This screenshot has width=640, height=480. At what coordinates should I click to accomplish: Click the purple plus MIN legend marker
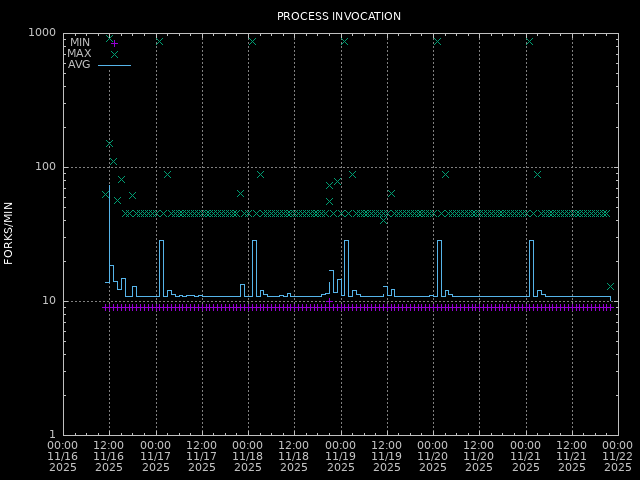click(x=114, y=43)
